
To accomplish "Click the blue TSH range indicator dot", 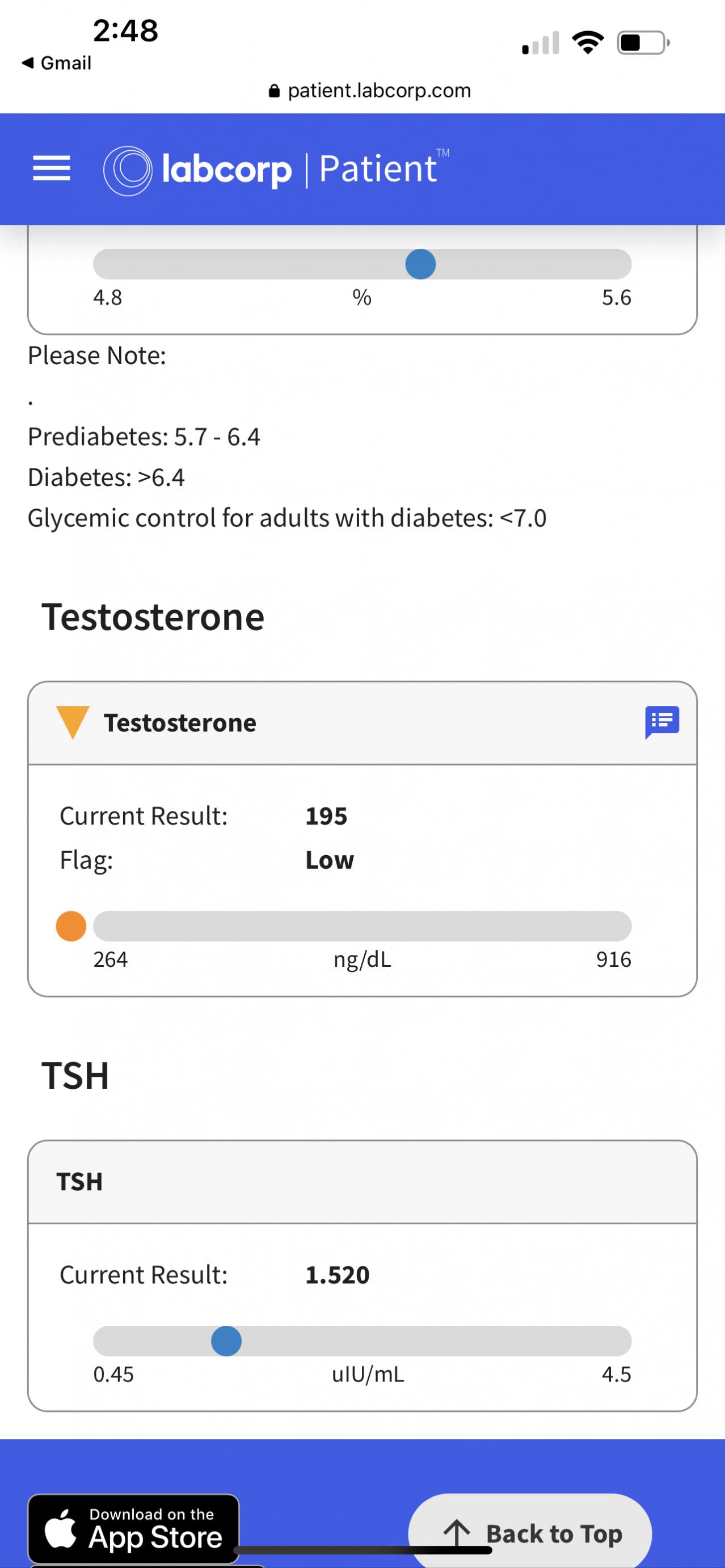I will [226, 1341].
